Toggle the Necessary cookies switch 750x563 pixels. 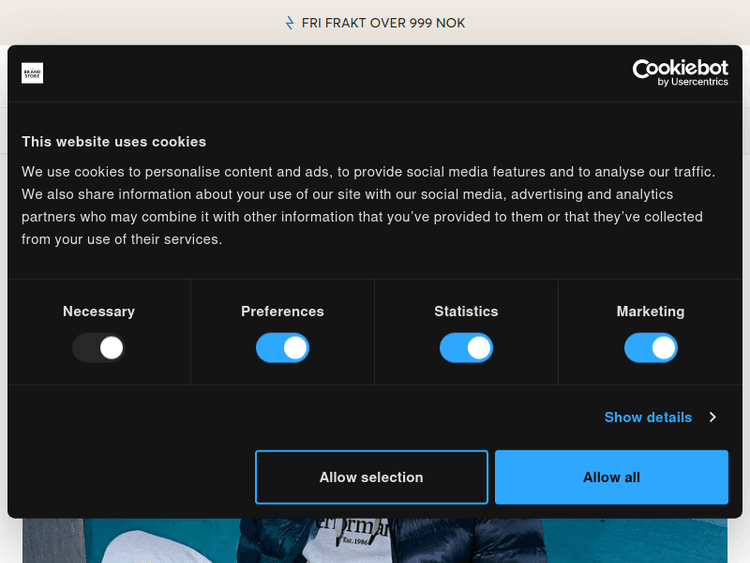[98, 348]
